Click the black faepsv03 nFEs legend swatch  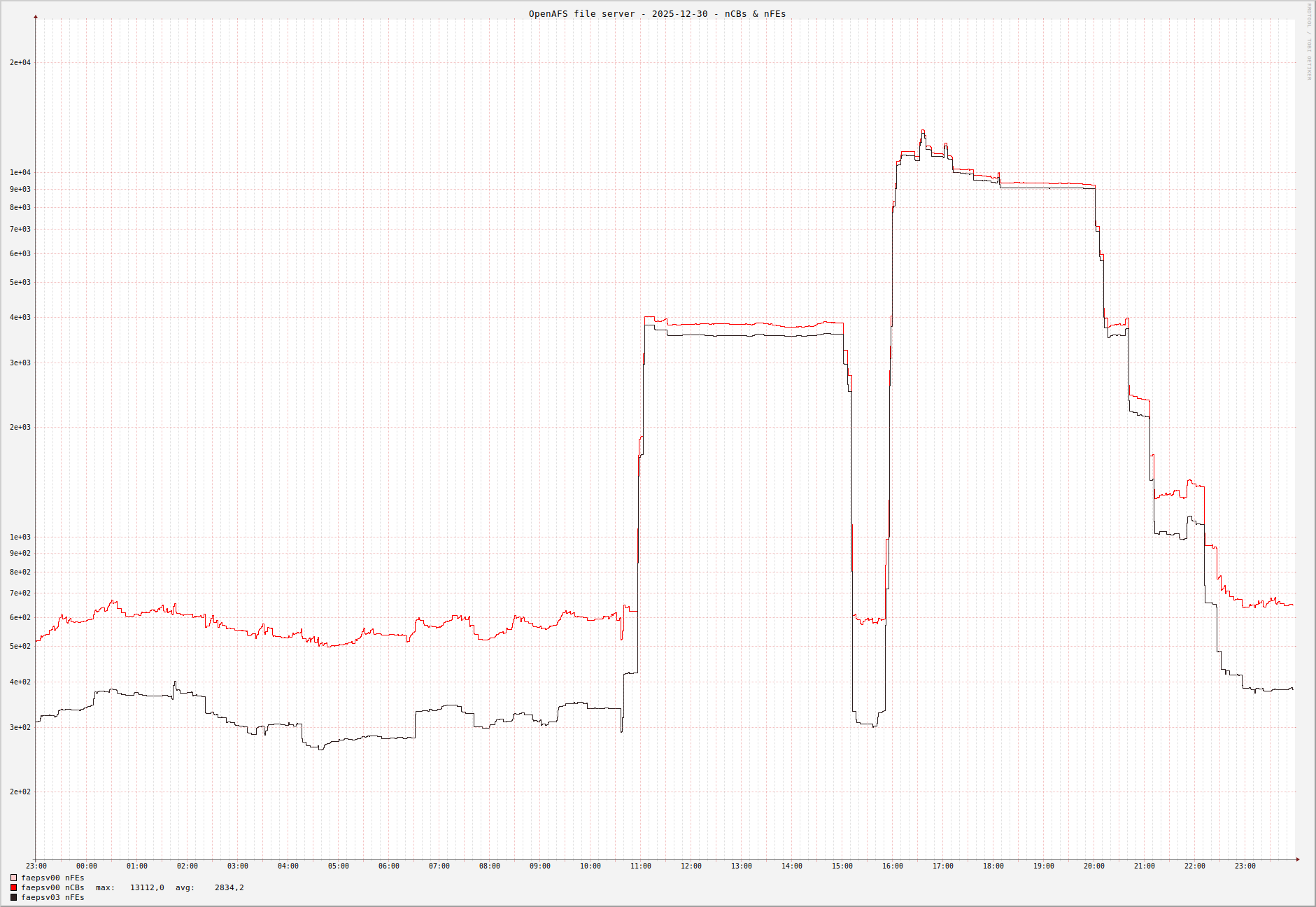coord(13,897)
